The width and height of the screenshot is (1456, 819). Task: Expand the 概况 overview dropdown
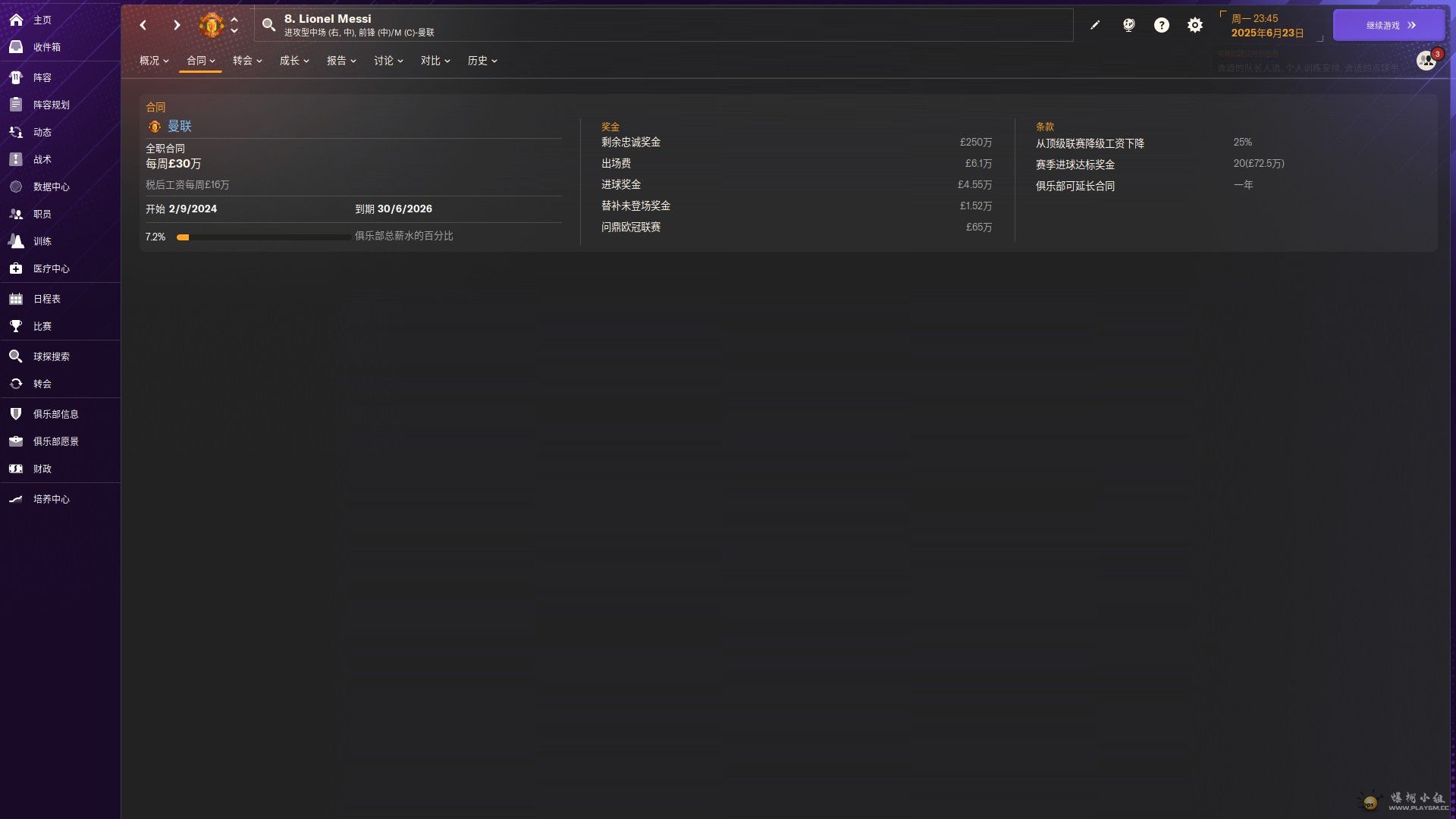point(154,61)
